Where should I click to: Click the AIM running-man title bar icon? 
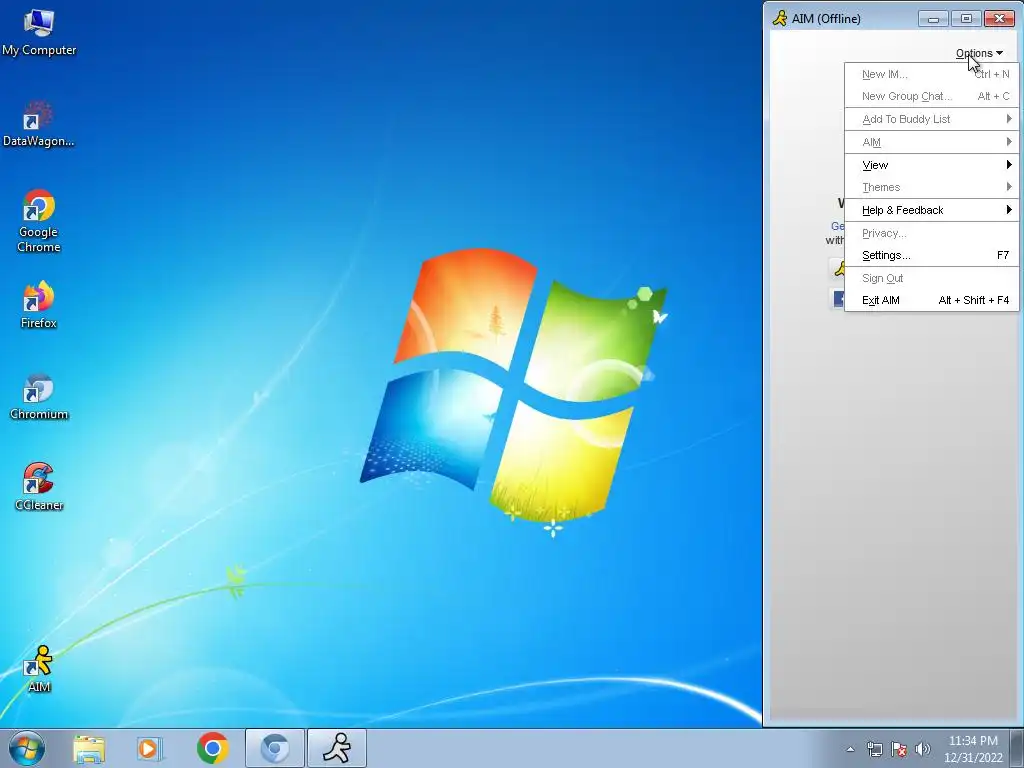[780, 18]
